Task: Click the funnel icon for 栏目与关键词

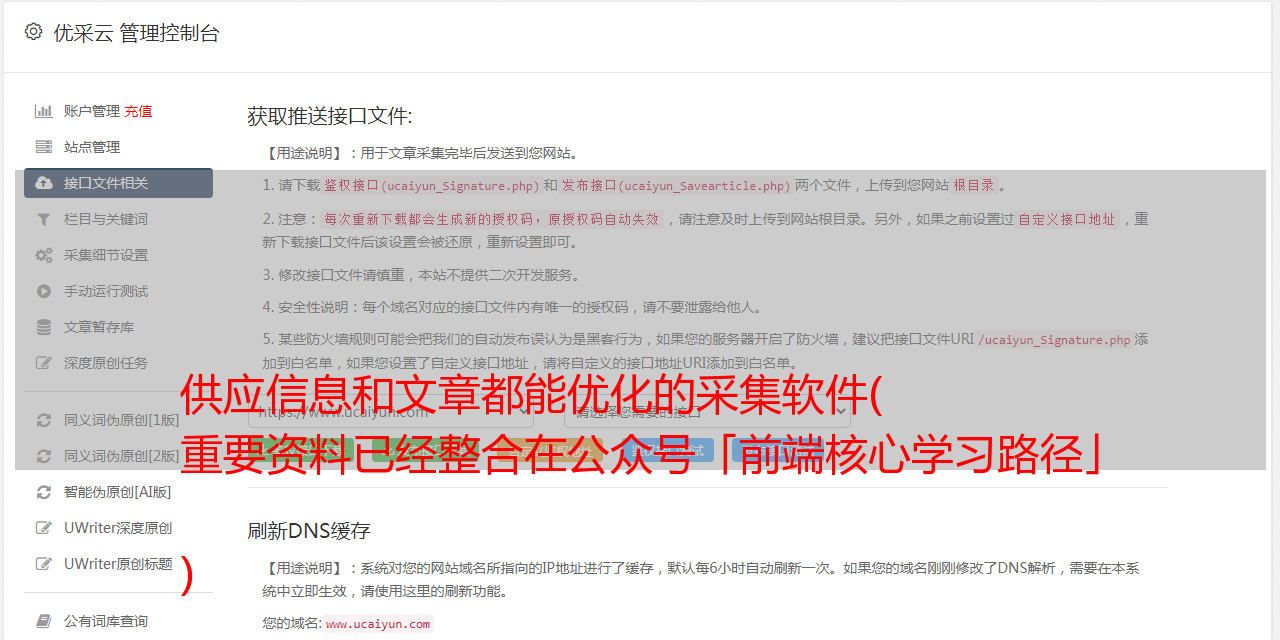Action: point(44,219)
